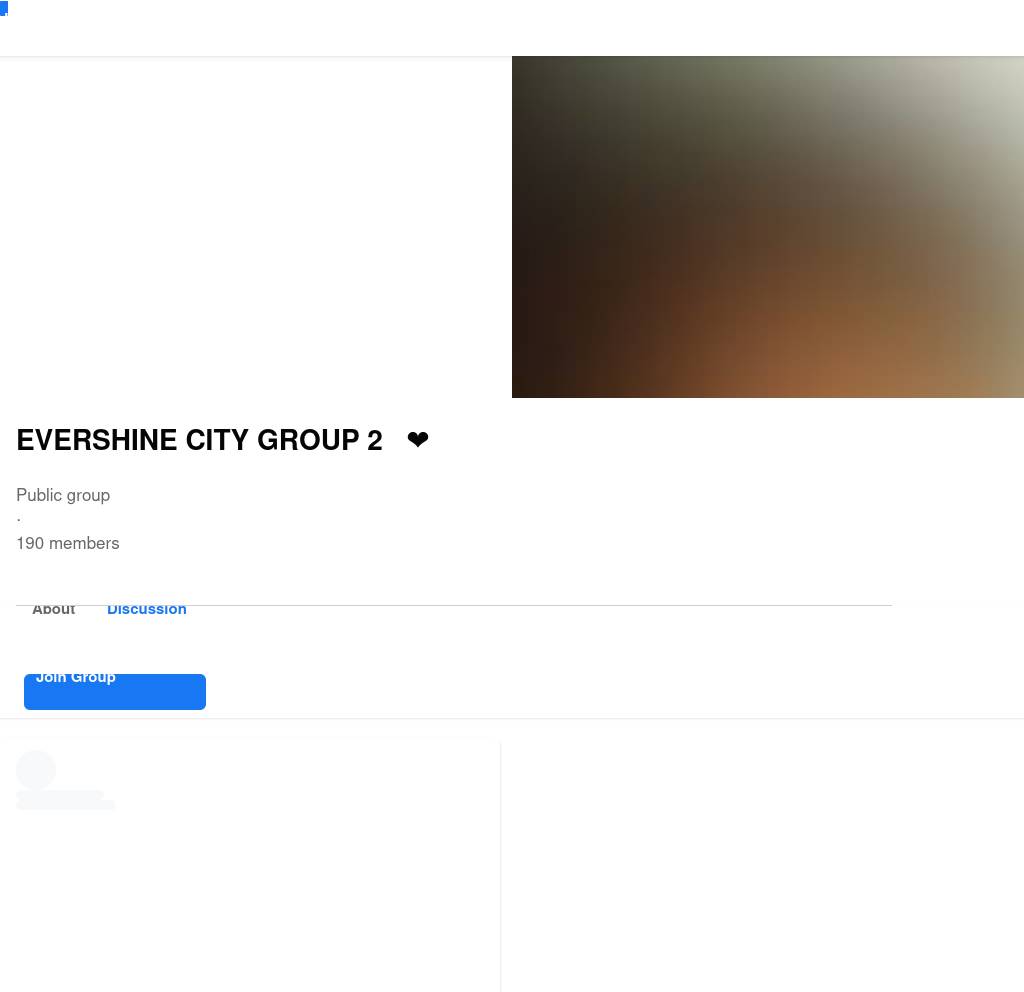Click the grey placeholder name bar under the avatar
This screenshot has width=1024, height=992.
[x=60, y=795]
